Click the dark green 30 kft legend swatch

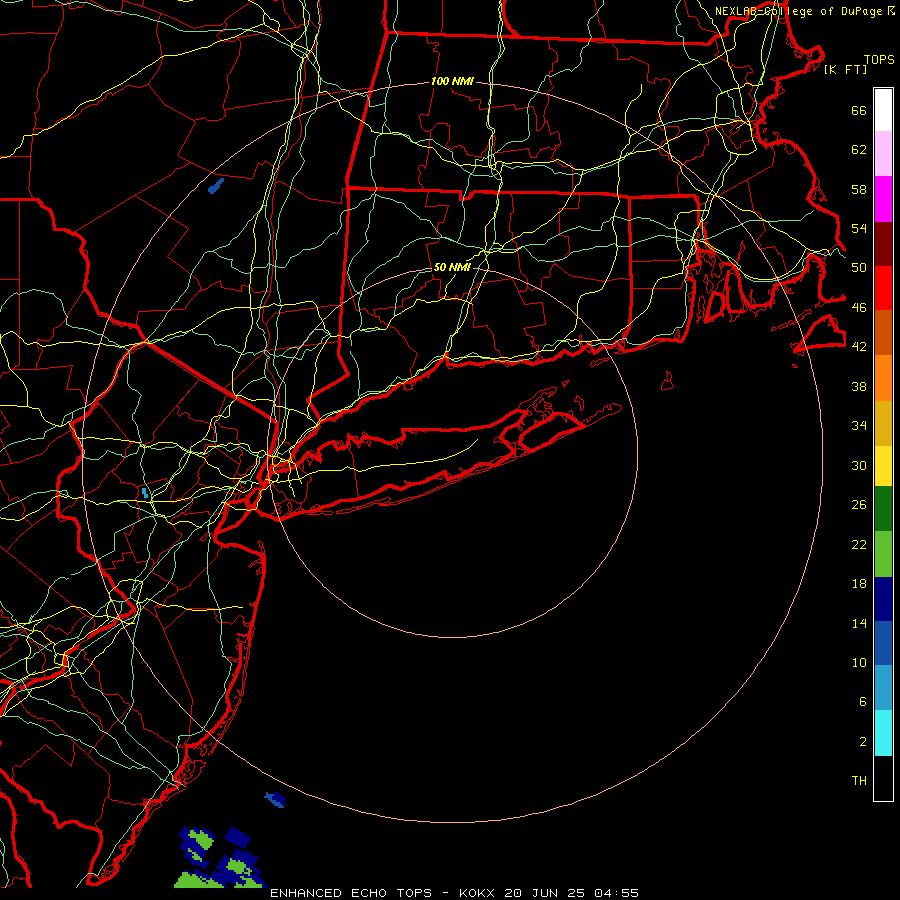(883, 509)
